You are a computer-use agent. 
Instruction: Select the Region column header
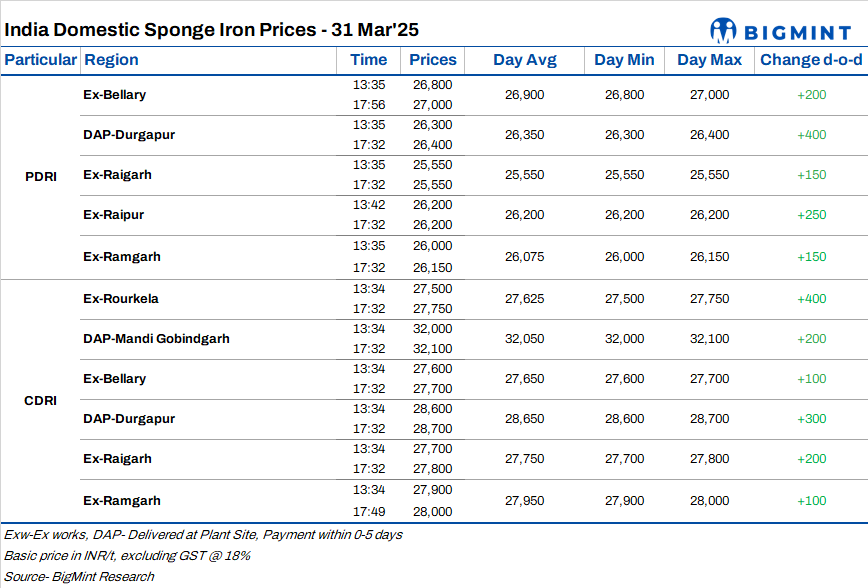(112, 60)
